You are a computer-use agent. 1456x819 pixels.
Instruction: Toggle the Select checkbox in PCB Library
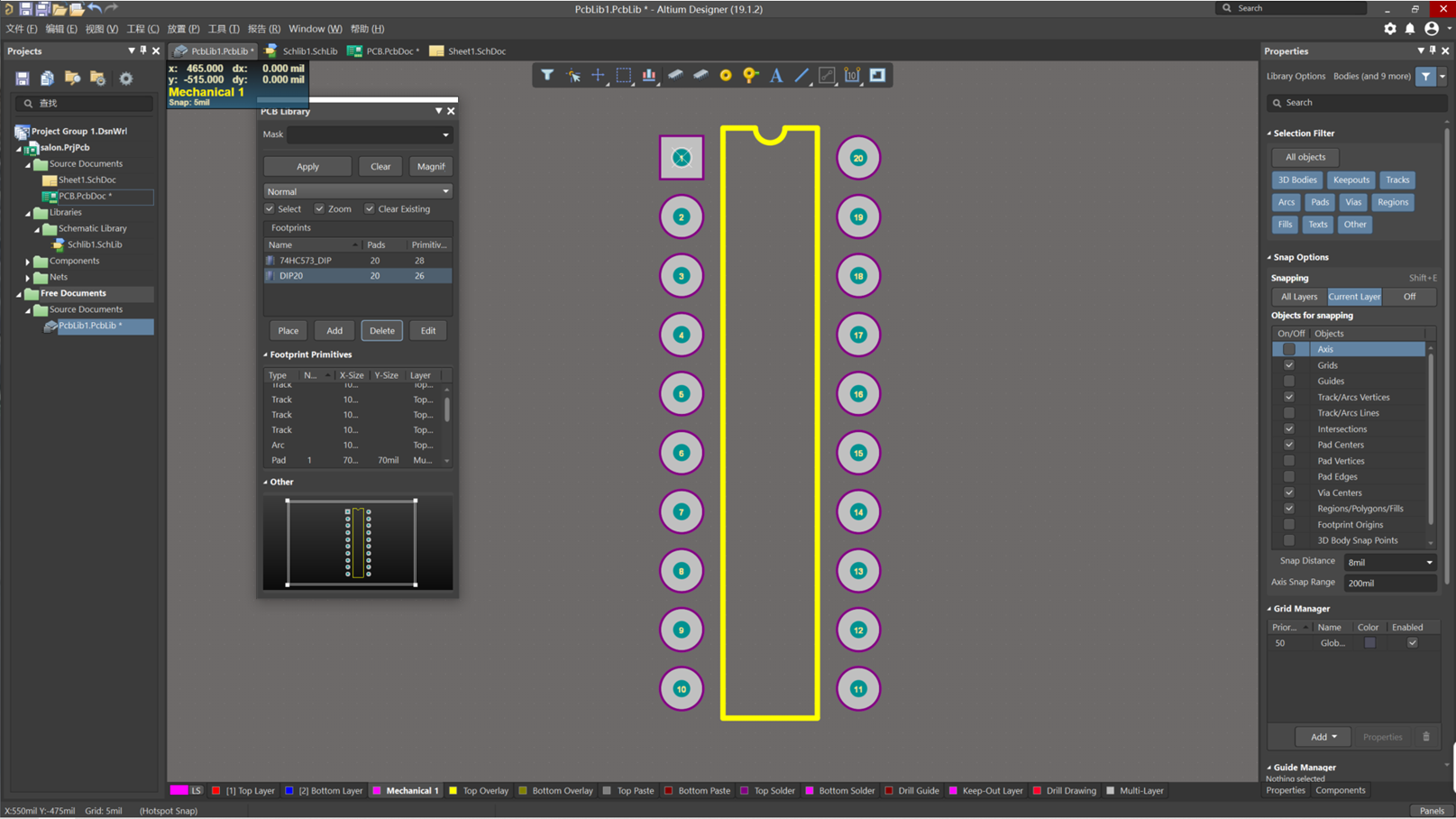coord(270,209)
